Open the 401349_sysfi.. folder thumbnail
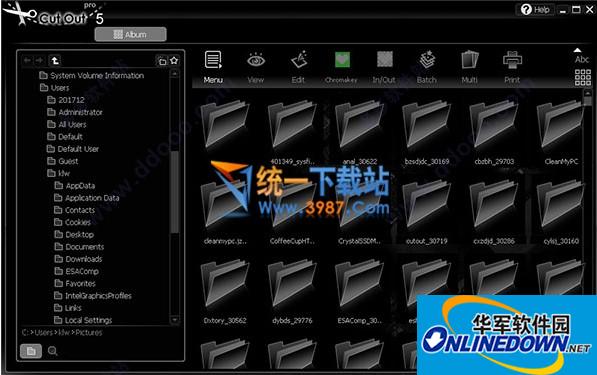The height and width of the screenshot is (375, 597). 292,132
